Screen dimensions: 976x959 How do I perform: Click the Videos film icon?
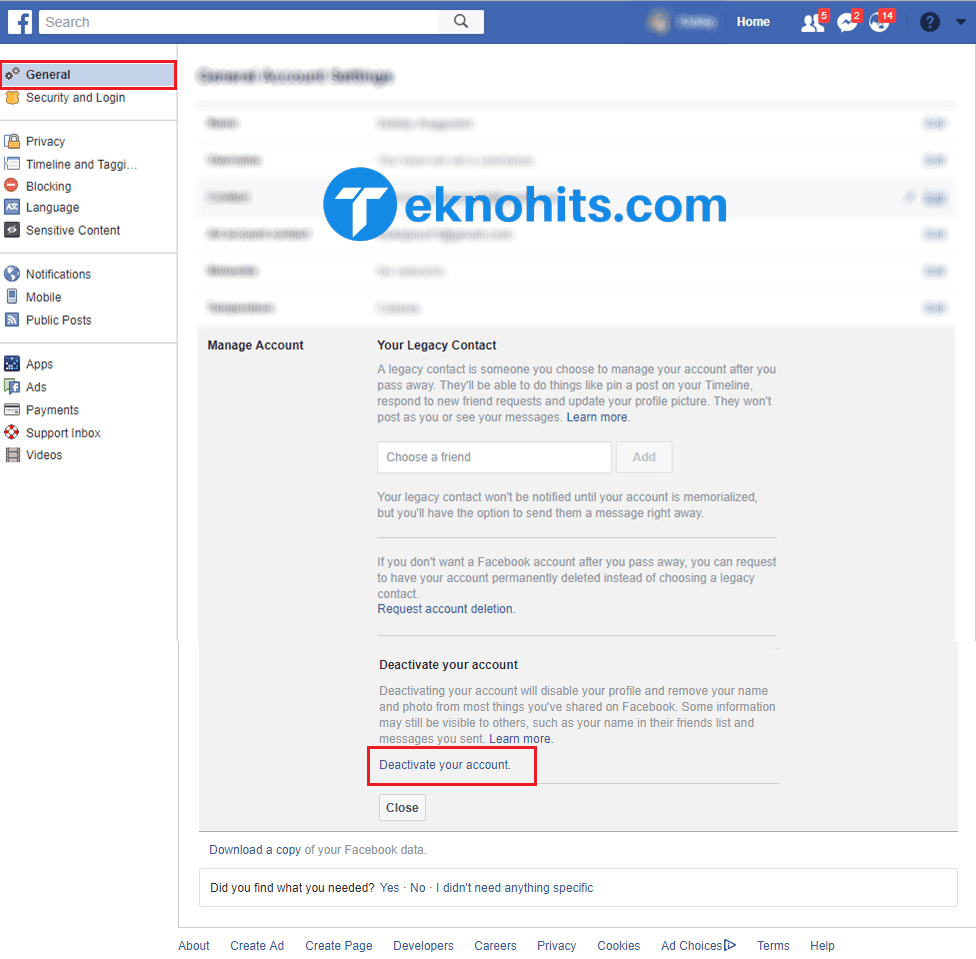(12, 455)
